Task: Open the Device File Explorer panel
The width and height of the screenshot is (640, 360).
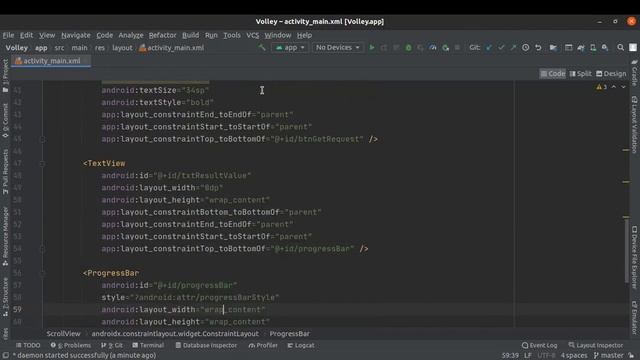Action: [634, 258]
